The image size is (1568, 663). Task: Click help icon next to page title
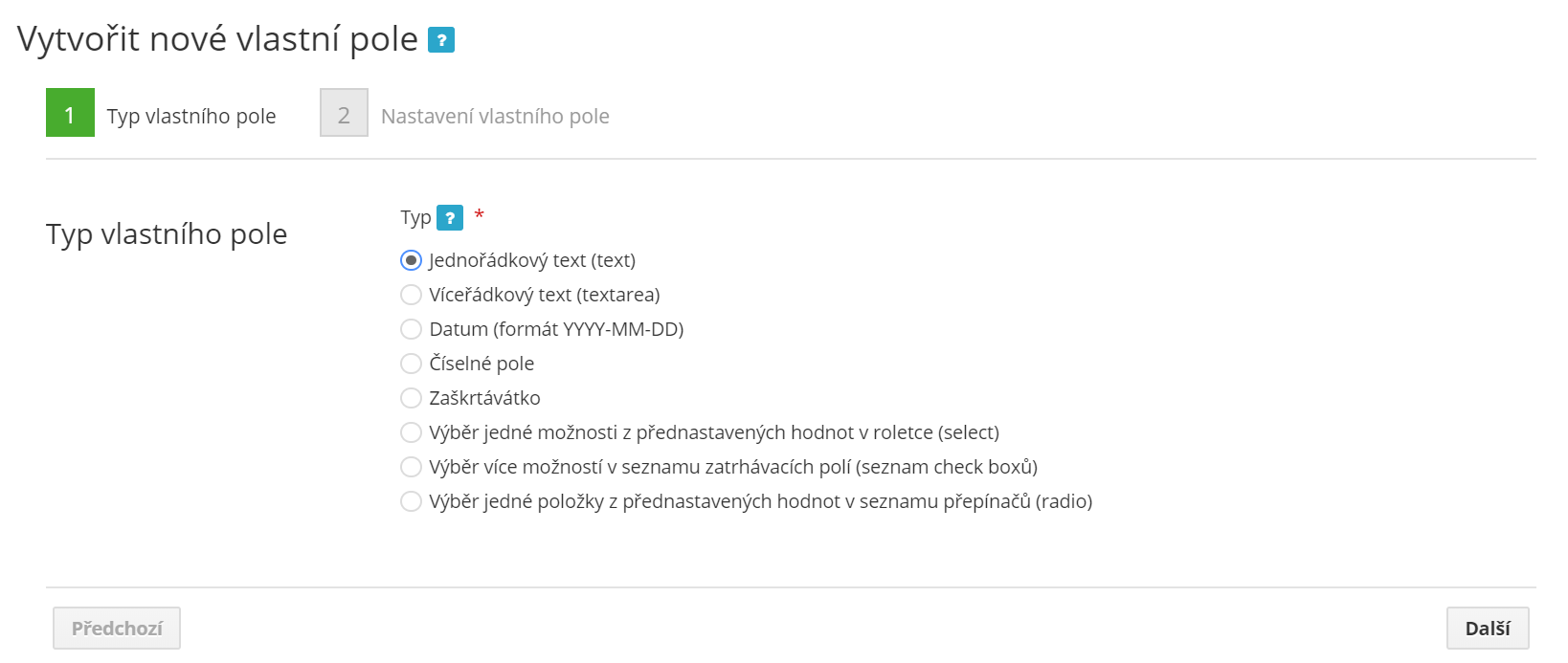point(440,40)
